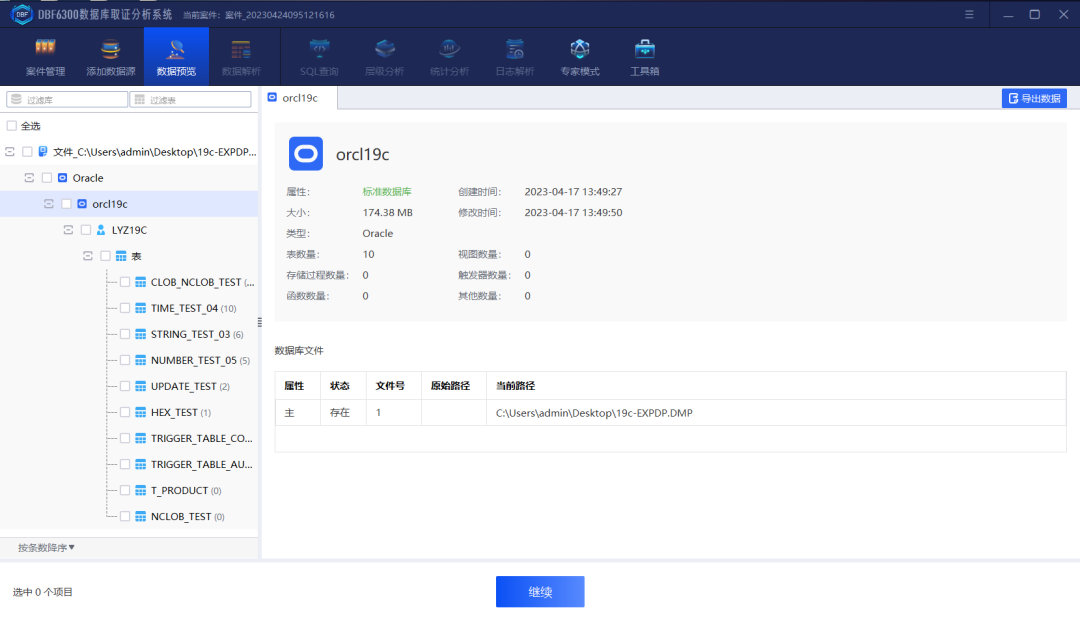
Task: Open SQL查询 query tool
Action: pos(319,56)
